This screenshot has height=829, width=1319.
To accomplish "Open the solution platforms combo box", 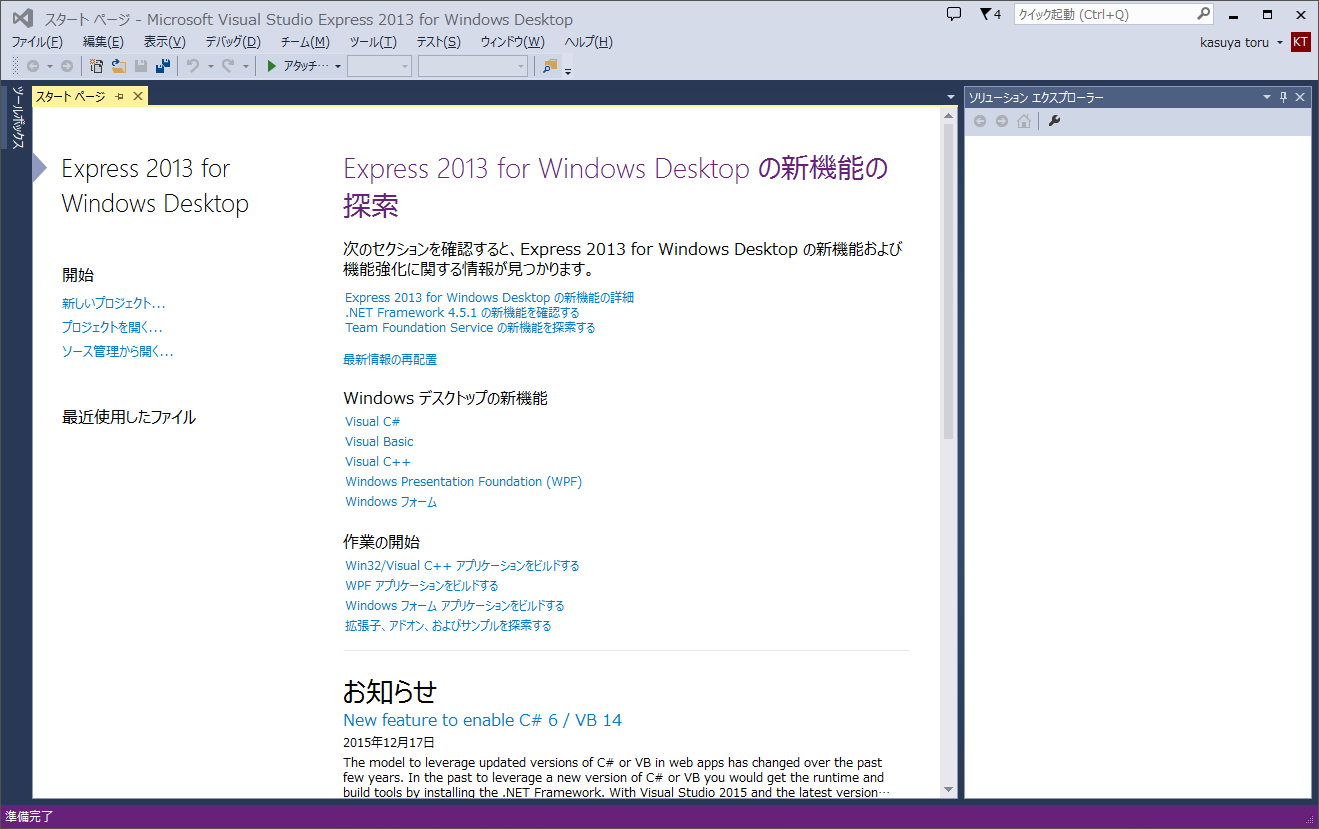I will [x=473, y=66].
